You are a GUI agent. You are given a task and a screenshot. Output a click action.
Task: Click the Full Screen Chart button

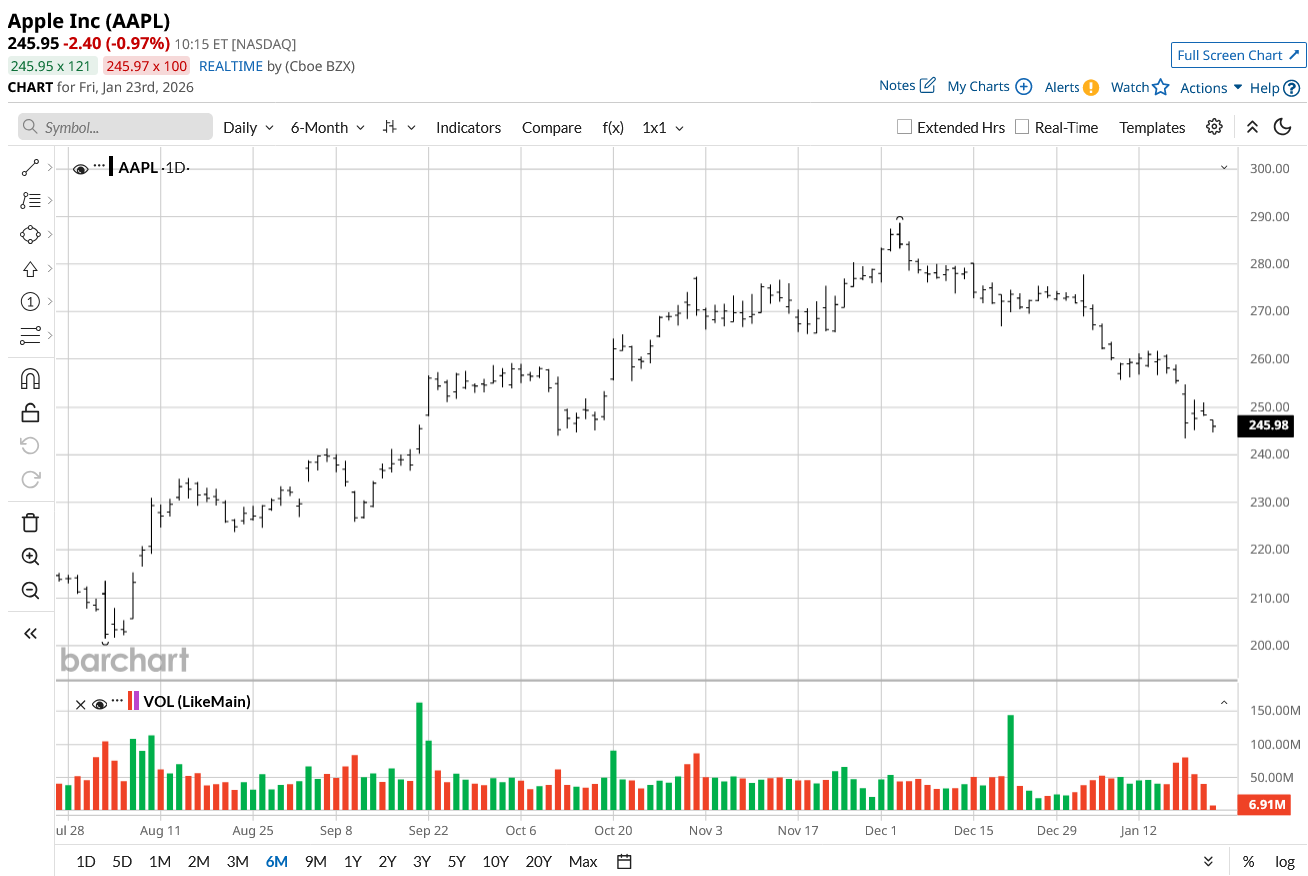[x=1238, y=55]
